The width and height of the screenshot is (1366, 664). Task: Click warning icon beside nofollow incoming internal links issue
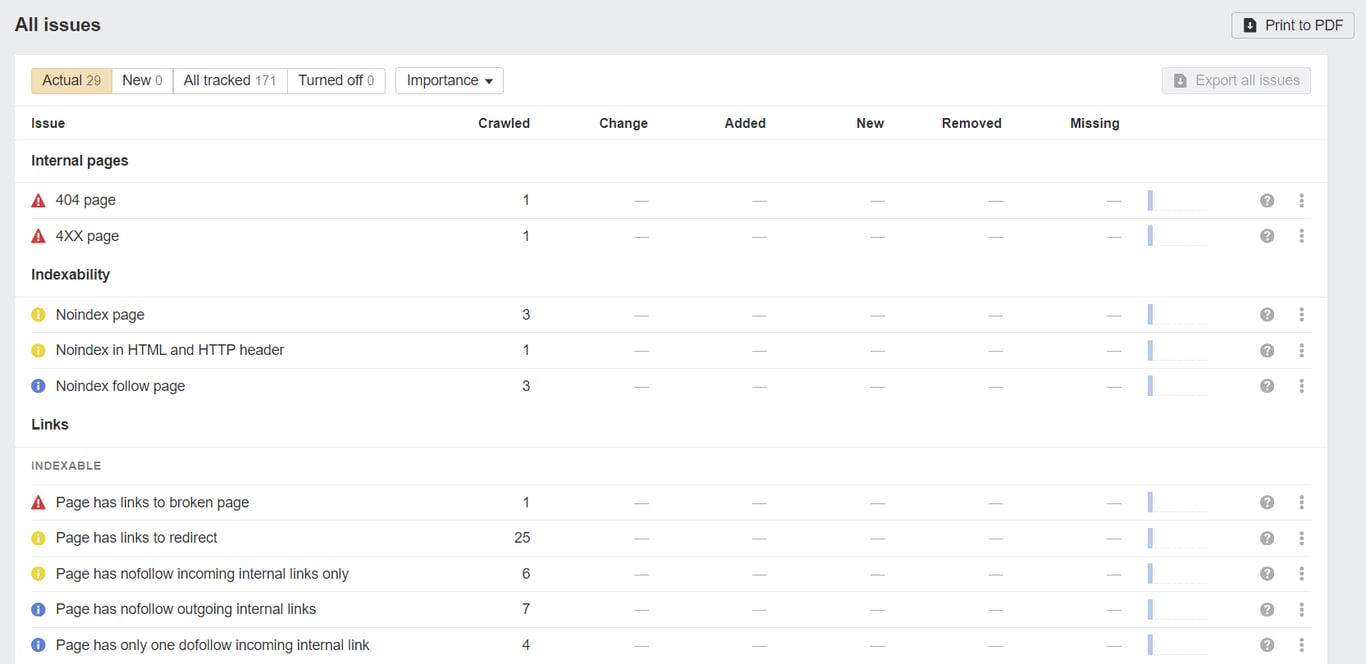(38, 573)
